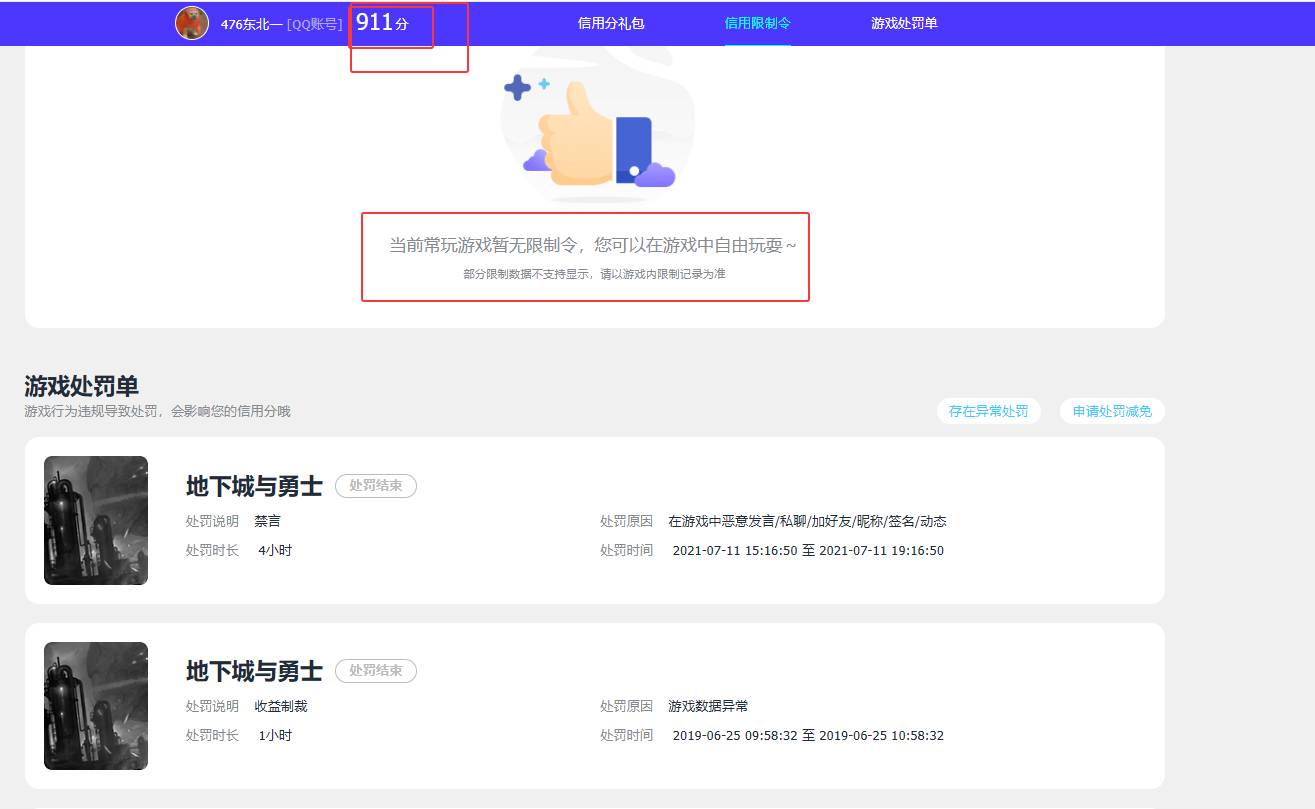Click the 当前常玩游戏暂无限制令 notice box
Image resolution: width=1315 pixels, height=809 pixels.
click(x=586, y=255)
